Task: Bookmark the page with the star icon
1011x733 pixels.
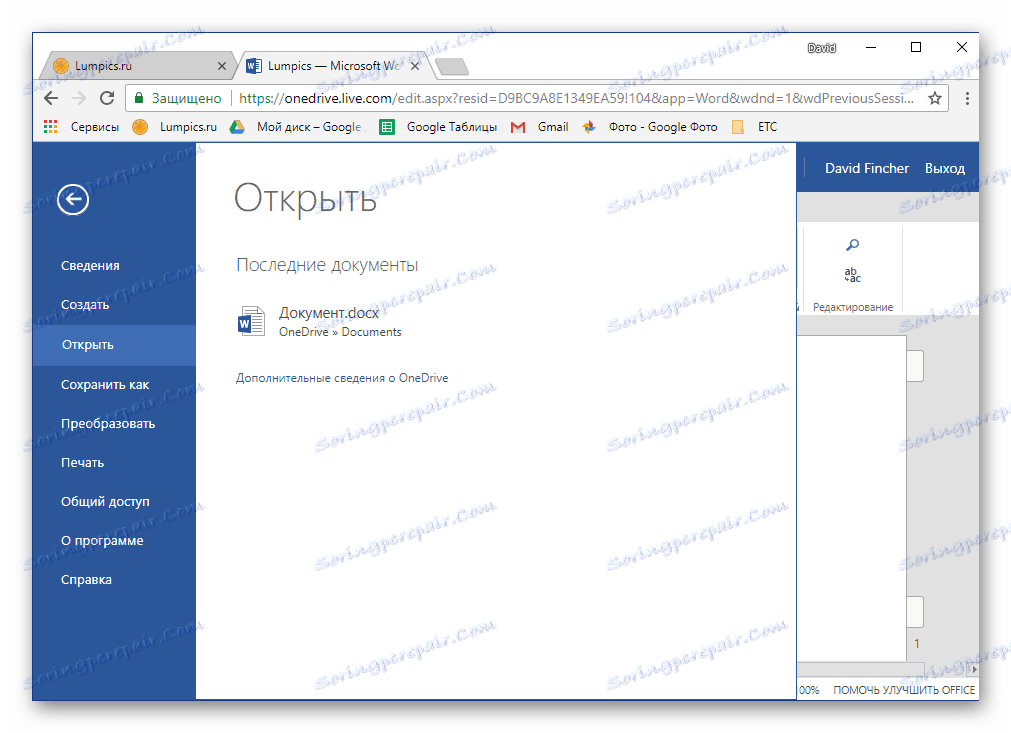Action: (935, 98)
